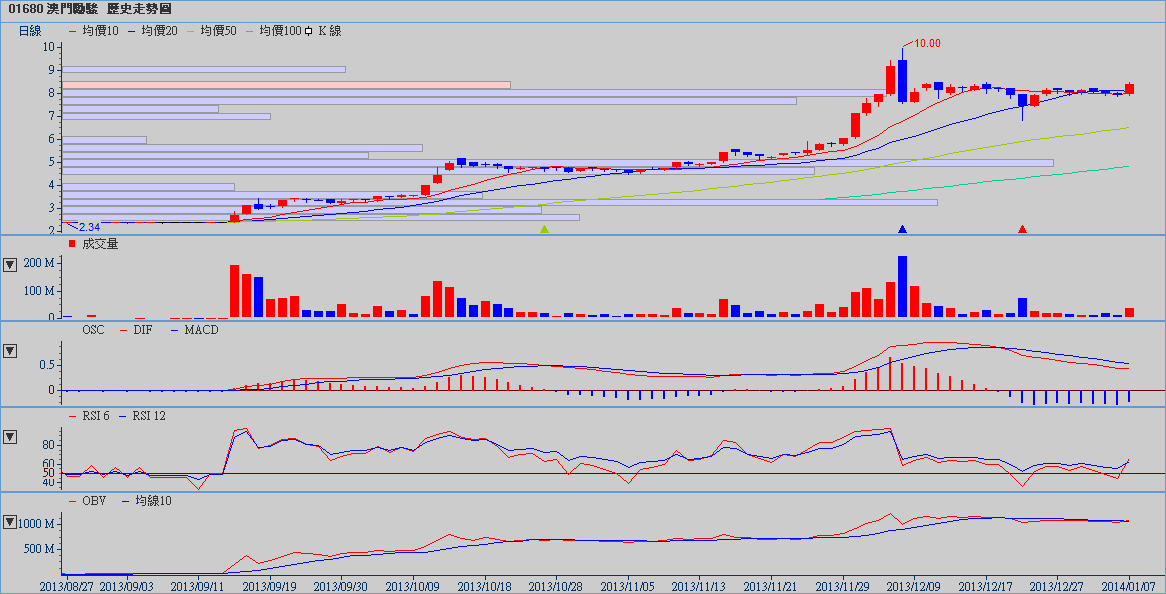The width and height of the screenshot is (1166, 594).
Task: Toggle the 均價20 moving average legend
Action: tap(153, 31)
